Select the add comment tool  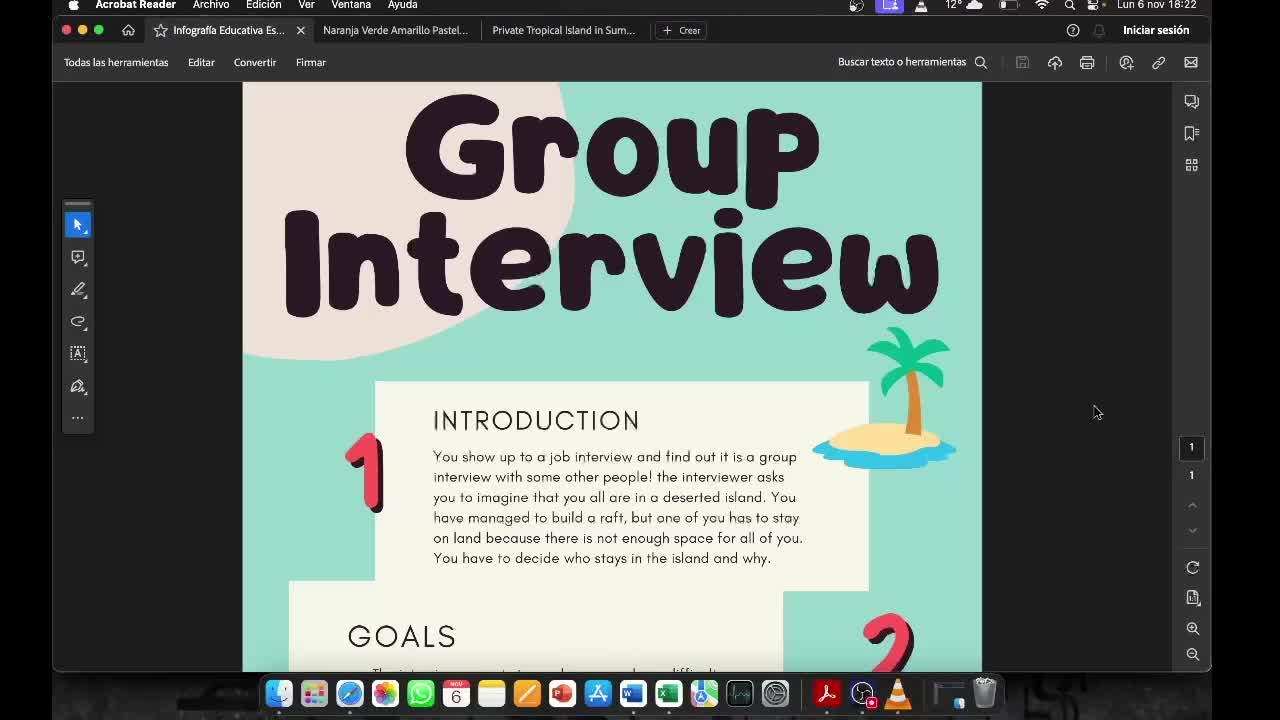(x=78, y=257)
